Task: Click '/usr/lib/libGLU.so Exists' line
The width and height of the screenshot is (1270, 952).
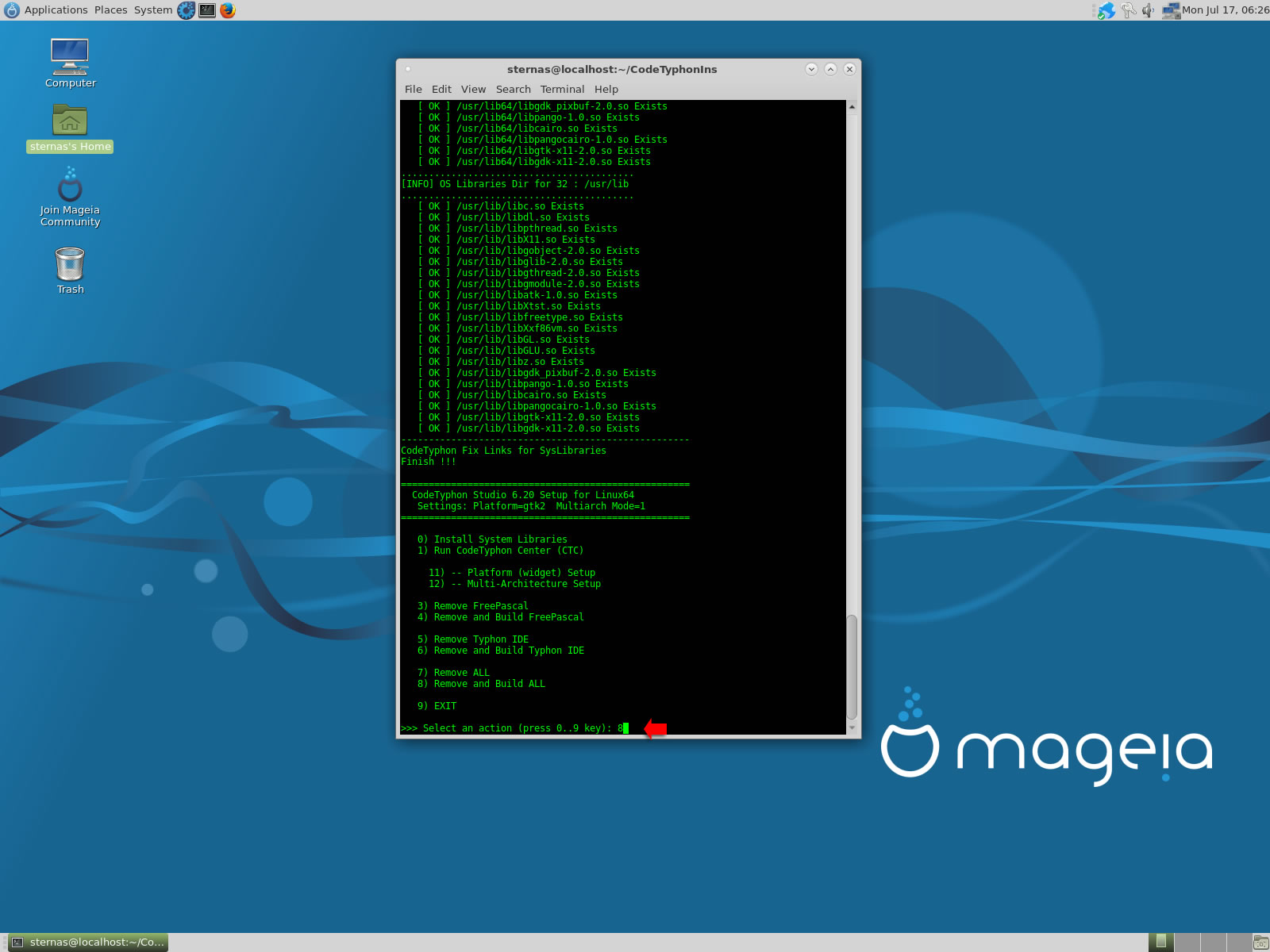Action: 506,351
